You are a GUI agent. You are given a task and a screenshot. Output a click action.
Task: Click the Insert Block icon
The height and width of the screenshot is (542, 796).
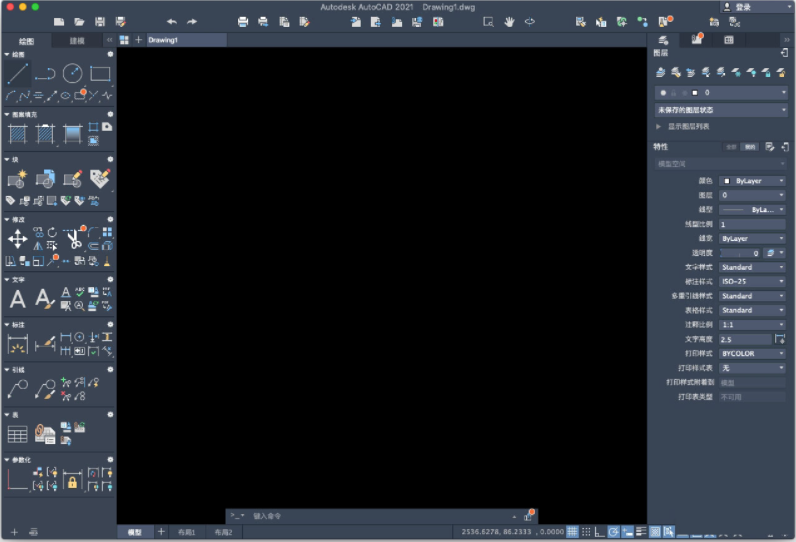point(45,179)
